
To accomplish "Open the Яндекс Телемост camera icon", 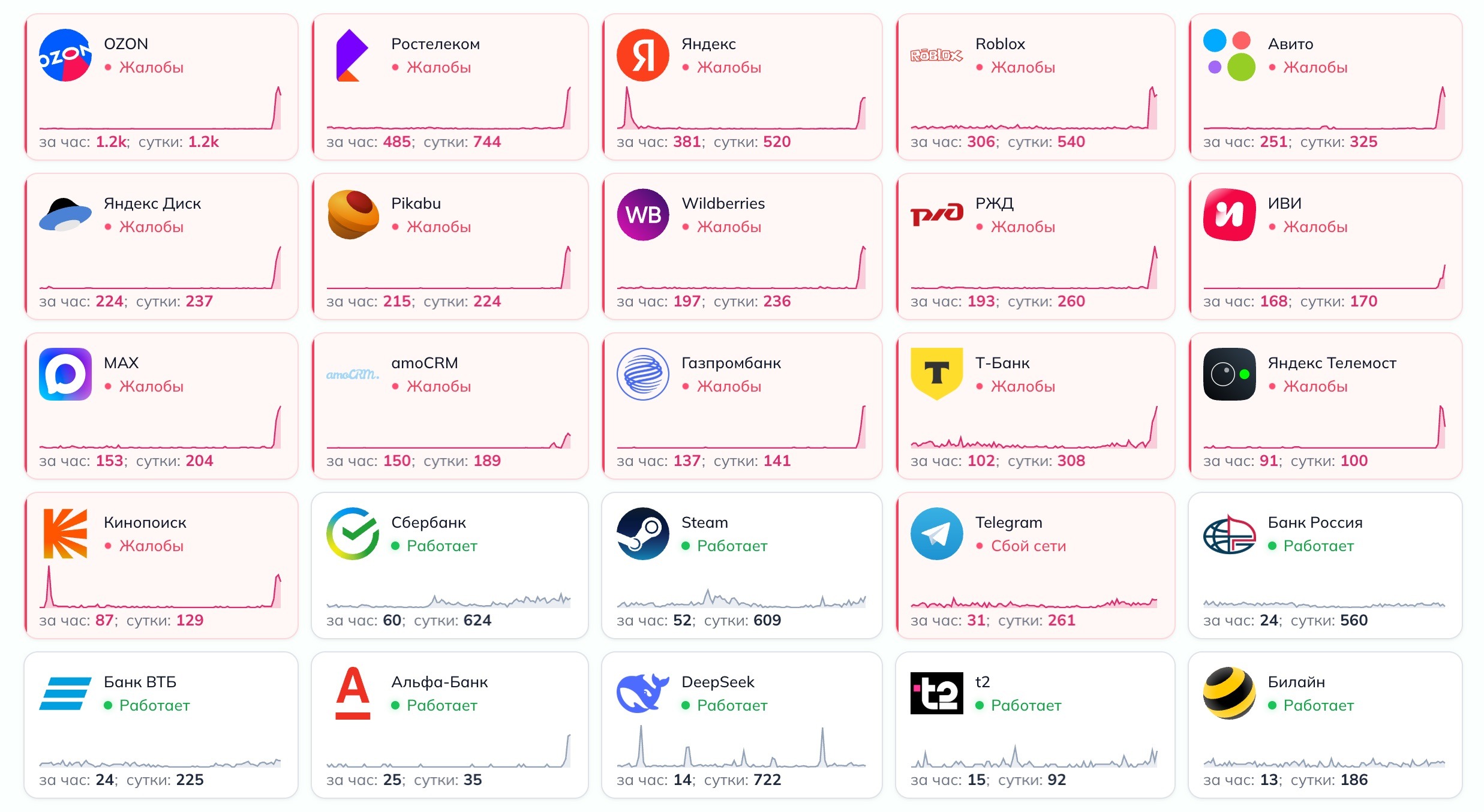I will [1229, 374].
